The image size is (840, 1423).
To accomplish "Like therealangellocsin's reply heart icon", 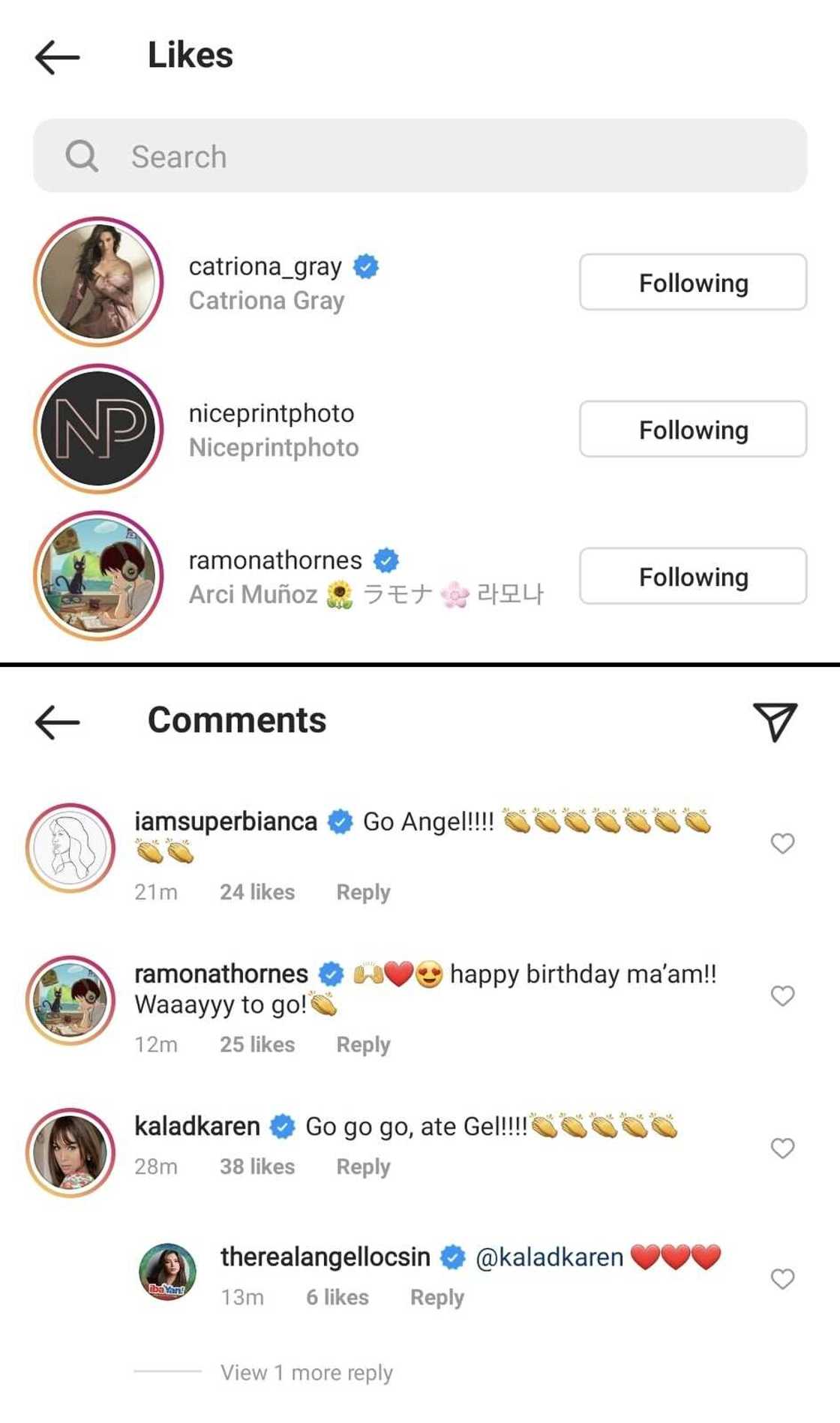I will click(782, 1279).
